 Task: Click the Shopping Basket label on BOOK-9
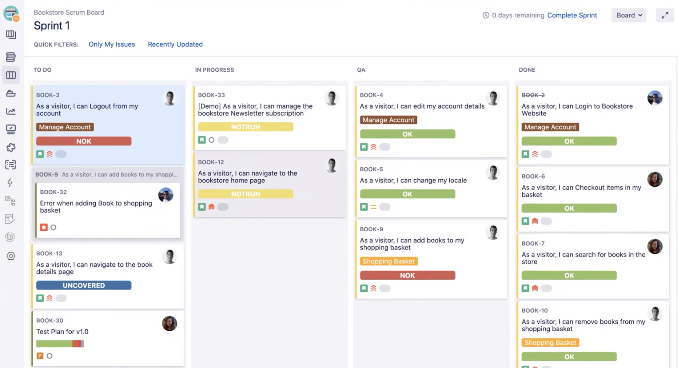(x=388, y=261)
